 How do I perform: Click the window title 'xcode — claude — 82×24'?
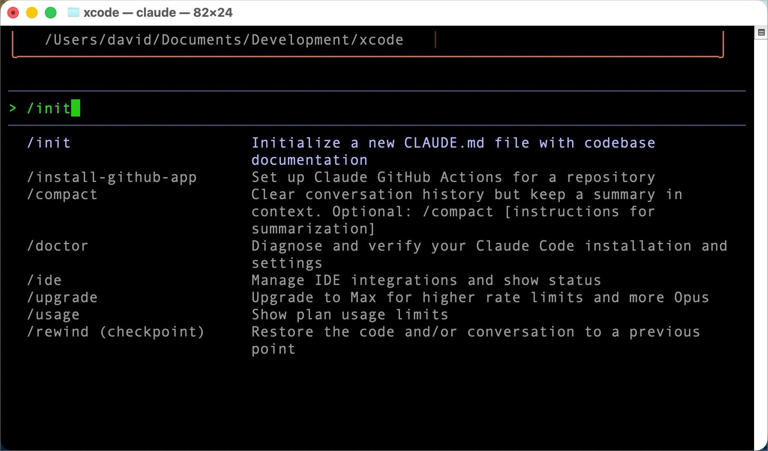click(x=158, y=13)
